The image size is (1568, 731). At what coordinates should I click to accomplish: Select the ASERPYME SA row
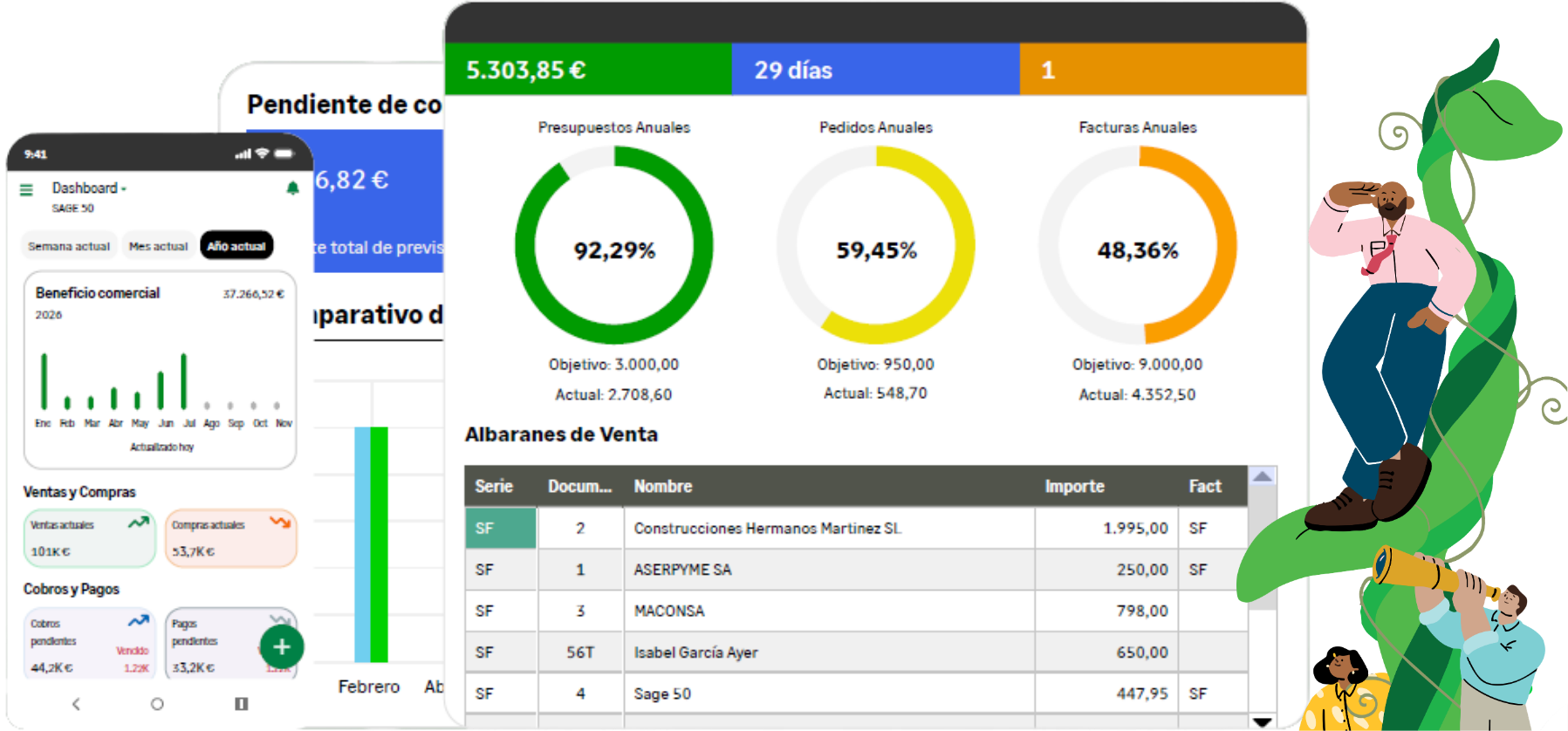pos(857,570)
